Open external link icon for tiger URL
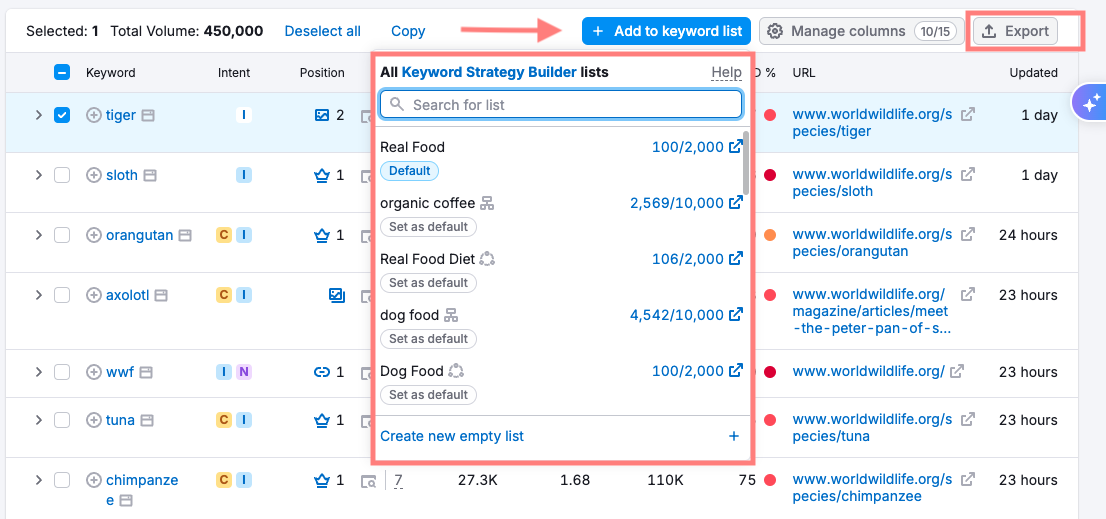This screenshot has height=519, width=1106. [x=967, y=115]
